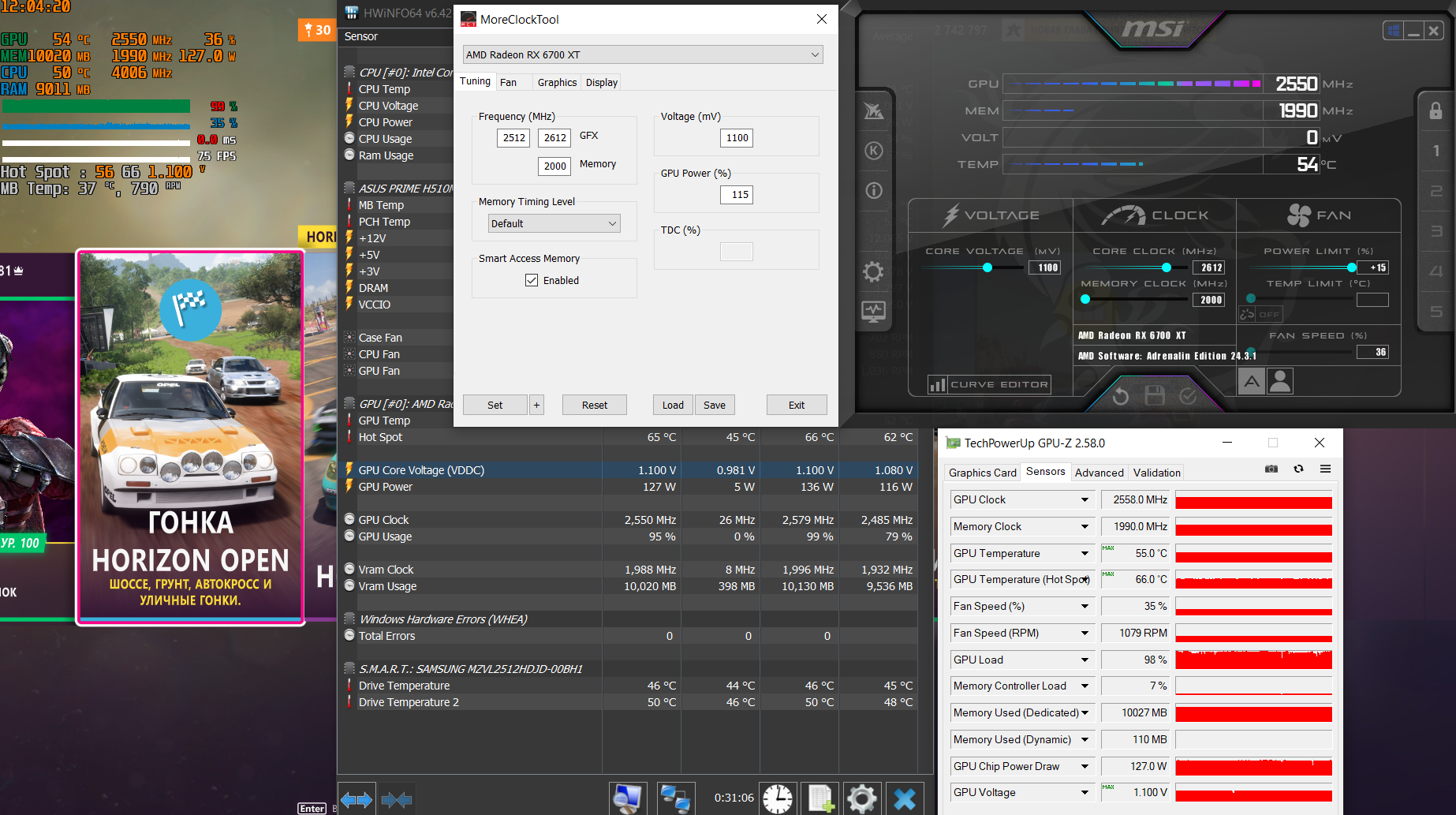The width and height of the screenshot is (1456, 815).
Task: Click HWiNFO collapse columns arrows icon
Action: 396,800
